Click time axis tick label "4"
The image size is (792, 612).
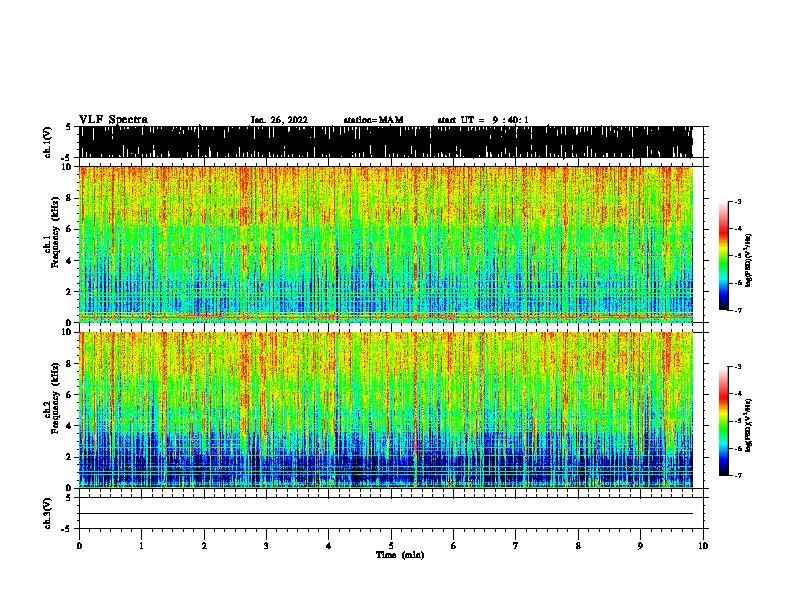coord(329,546)
